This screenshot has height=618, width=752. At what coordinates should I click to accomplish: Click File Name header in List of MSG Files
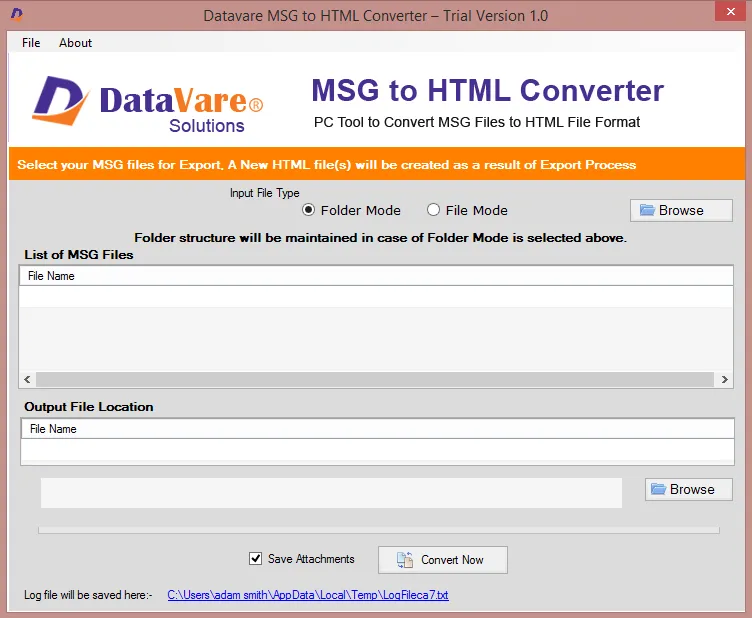[376, 276]
